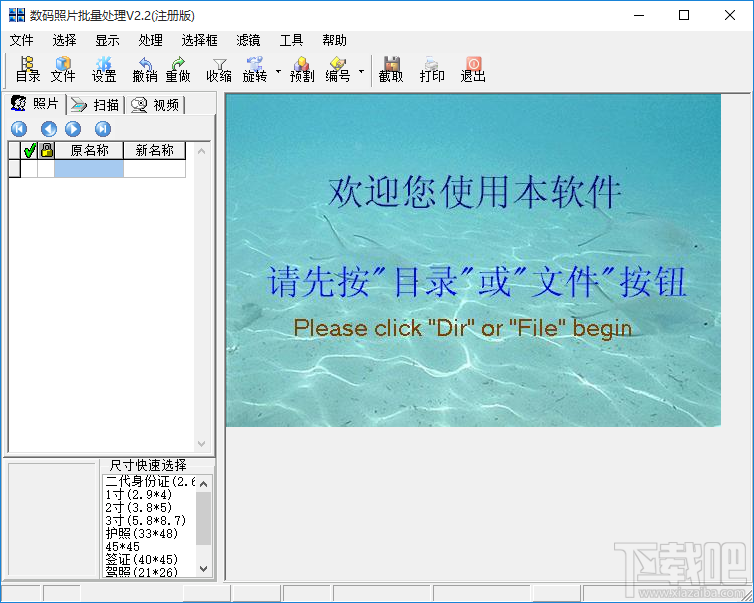Click the 目录 directory toolbar icon
The height and width of the screenshot is (603, 754).
27,69
